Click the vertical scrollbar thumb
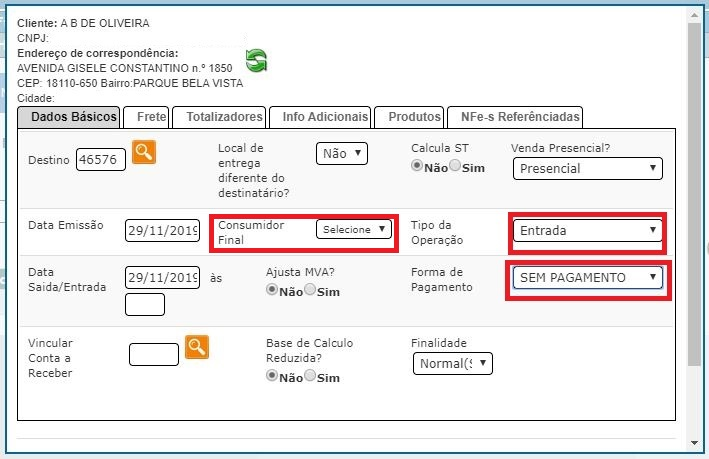Viewport: 709px width, 459px height. pyautogui.click(x=695, y=194)
